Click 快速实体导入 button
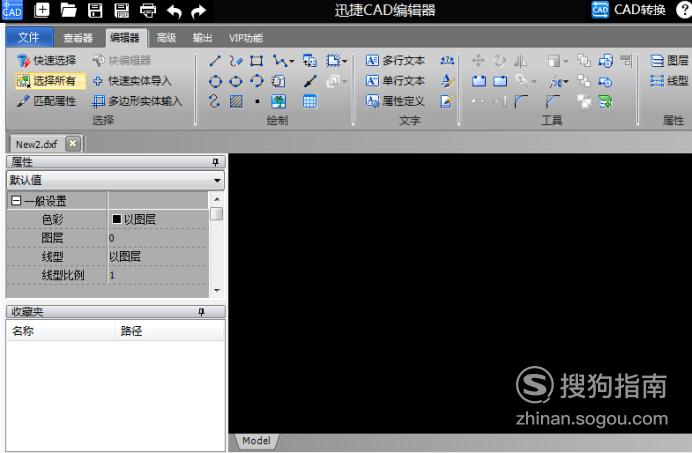The image size is (692, 453). coord(132,81)
